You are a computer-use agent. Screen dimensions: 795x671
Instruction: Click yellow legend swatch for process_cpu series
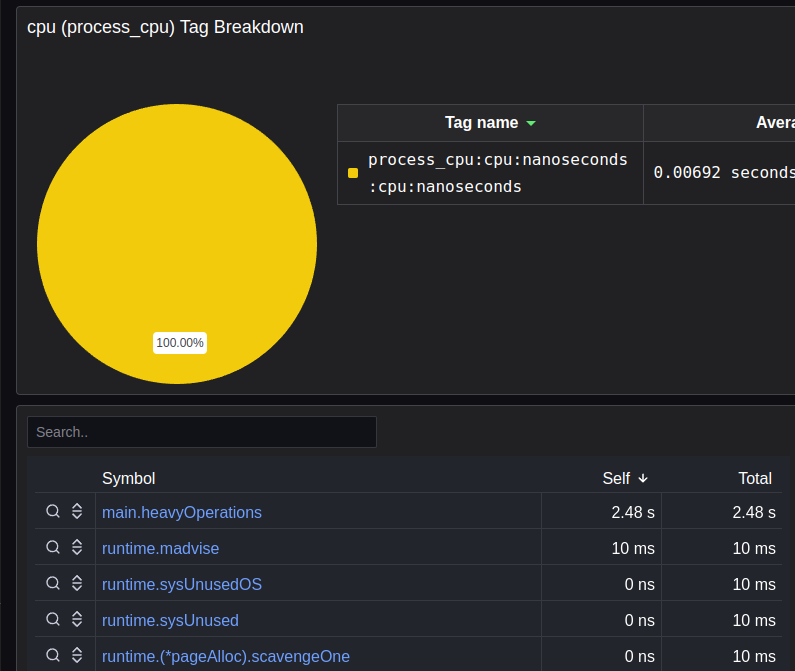353,173
